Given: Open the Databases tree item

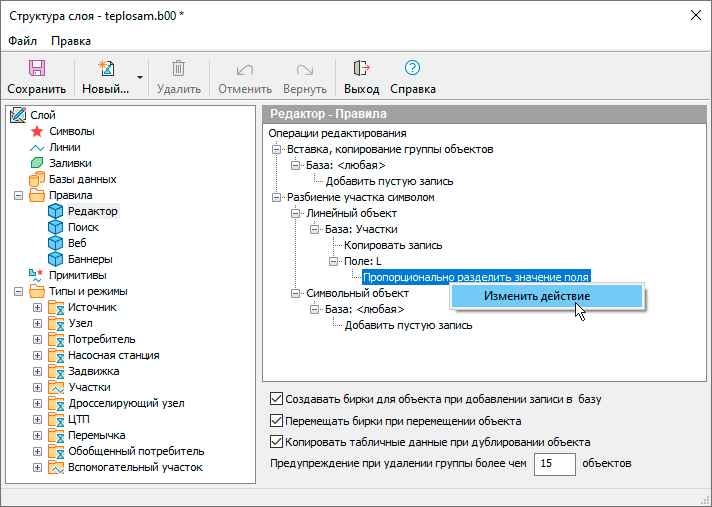Looking at the screenshot, I should [x=82, y=179].
